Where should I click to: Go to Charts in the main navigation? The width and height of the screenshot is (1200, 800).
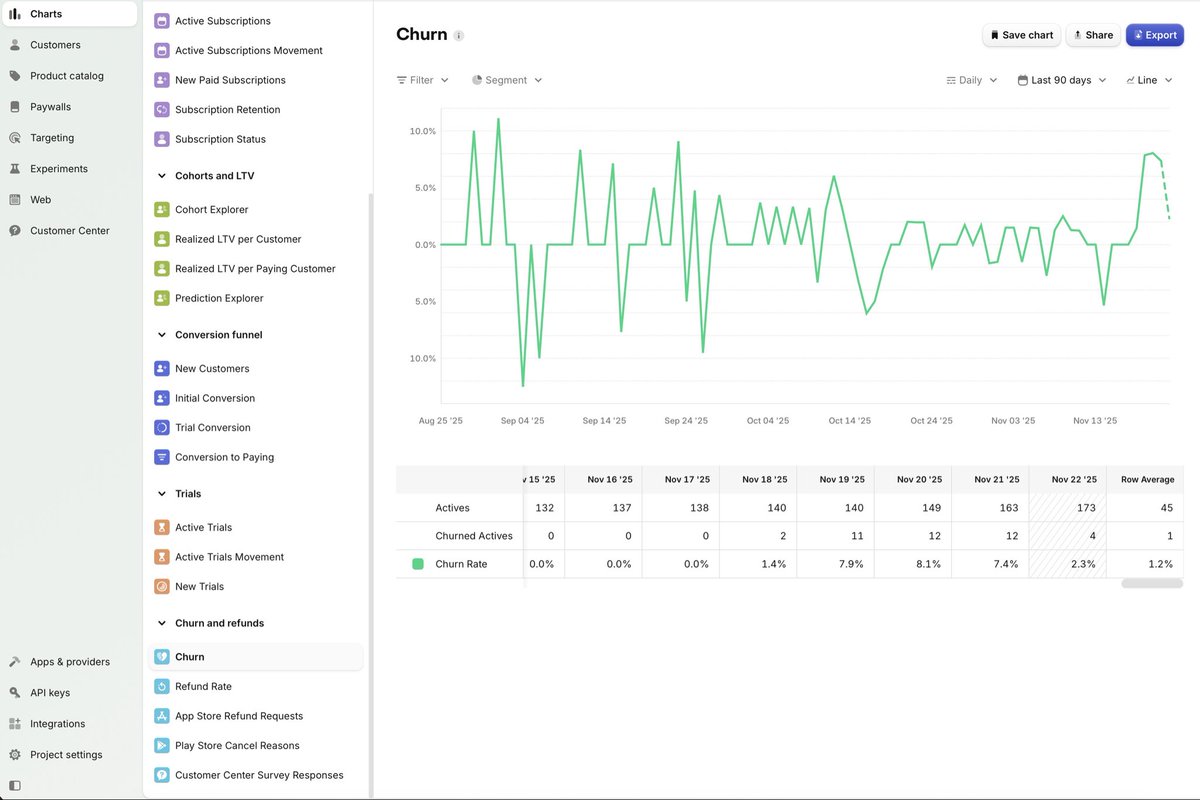pyautogui.click(x=69, y=14)
